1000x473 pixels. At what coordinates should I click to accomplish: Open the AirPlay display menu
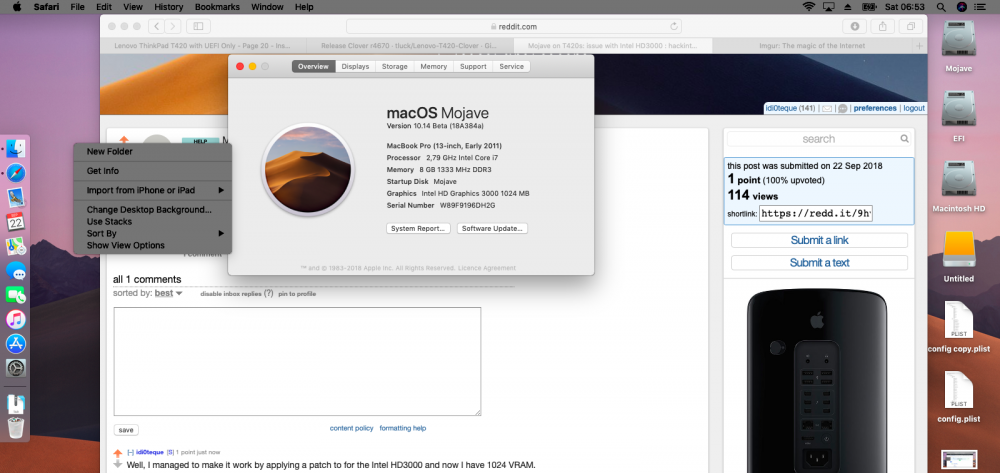click(828, 7)
